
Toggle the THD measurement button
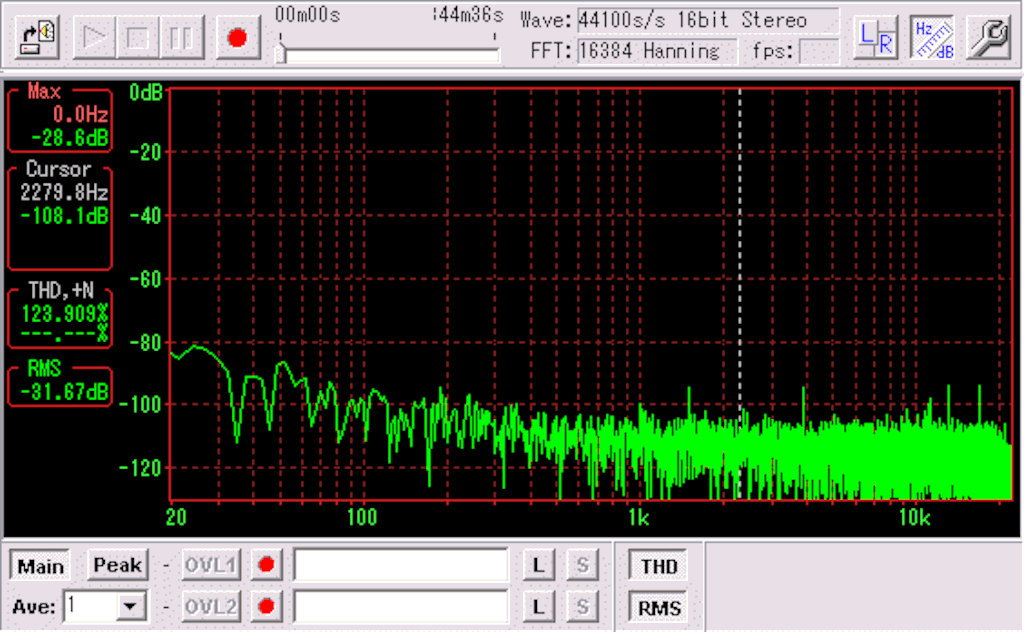pyautogui.click(x=658, y=565)
